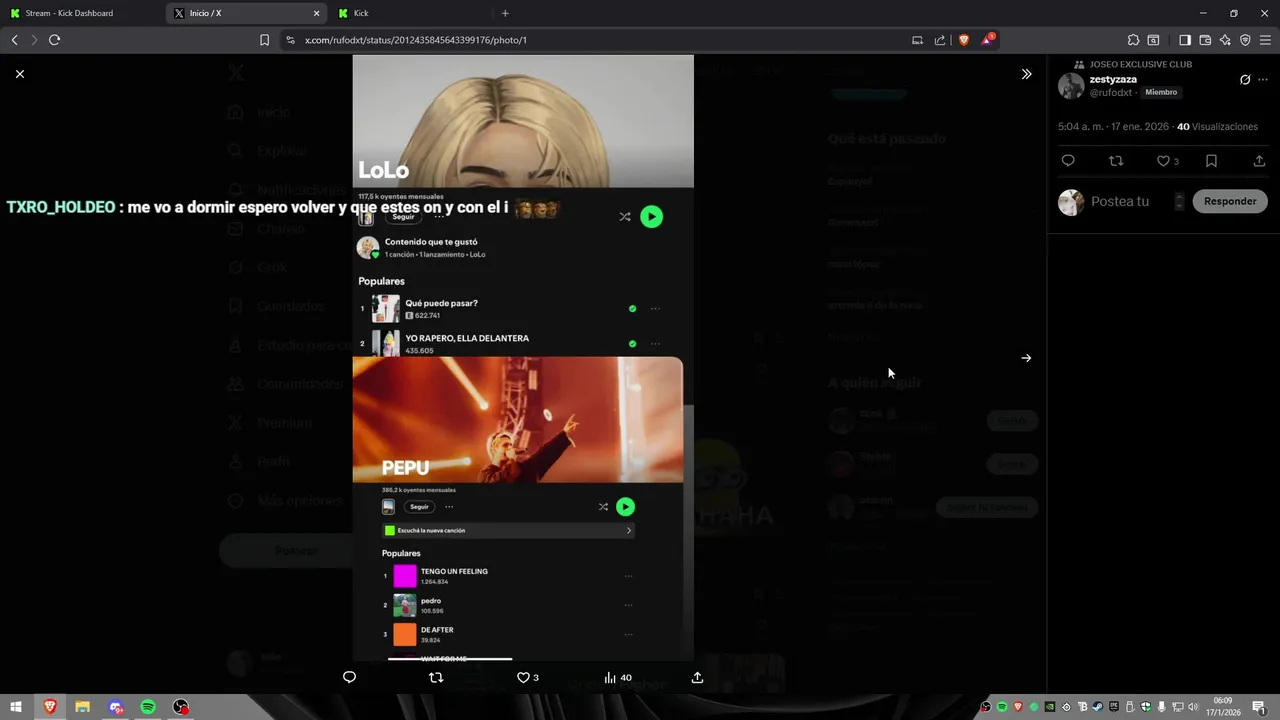This screenshot has height=720, width=1280.
Task: Click the Steam icon in system tray
Action: 1097,707
